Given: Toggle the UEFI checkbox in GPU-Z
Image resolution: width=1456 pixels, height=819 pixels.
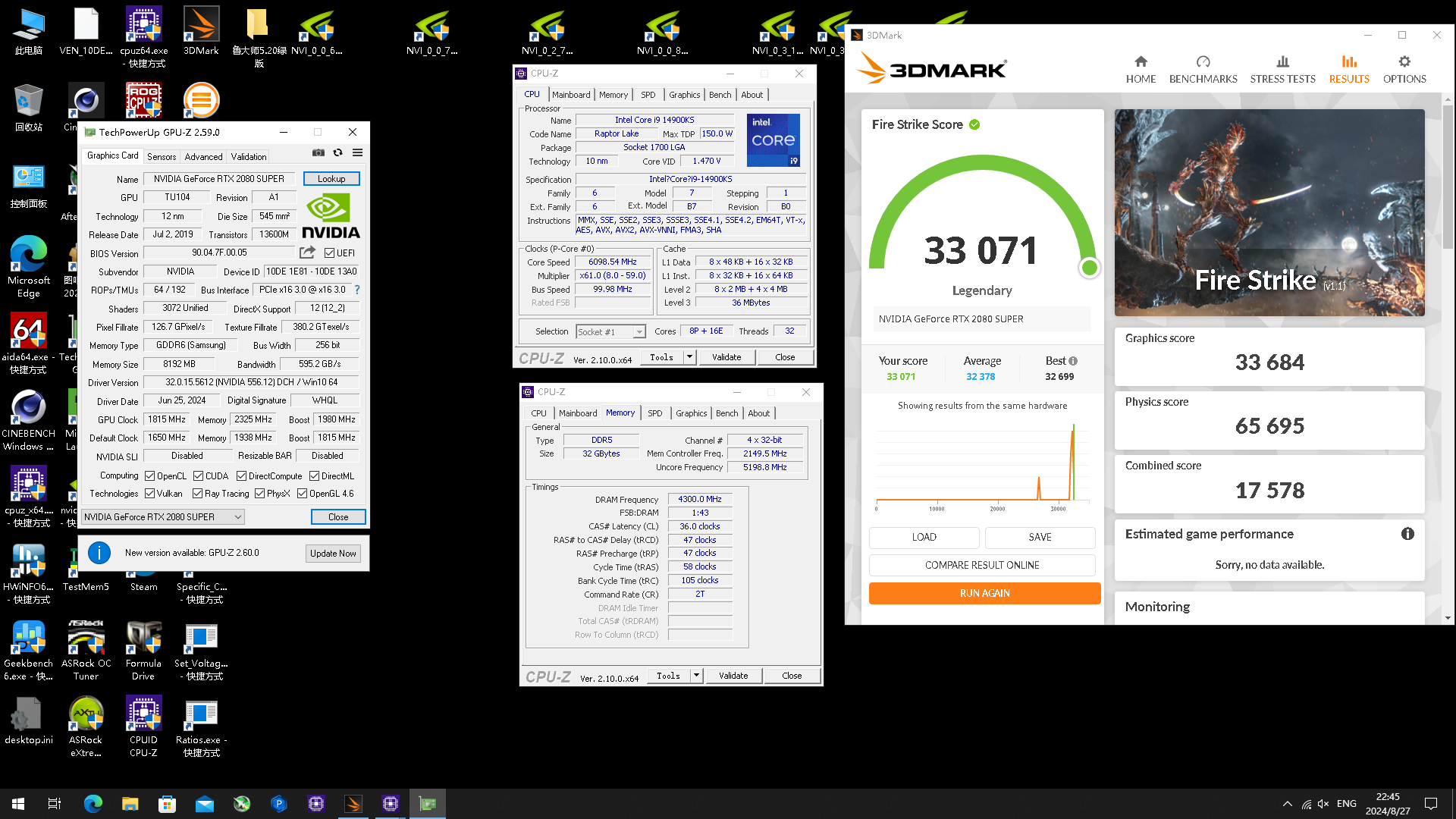Looking at the screenshot, I should click(x=329, y=253).
